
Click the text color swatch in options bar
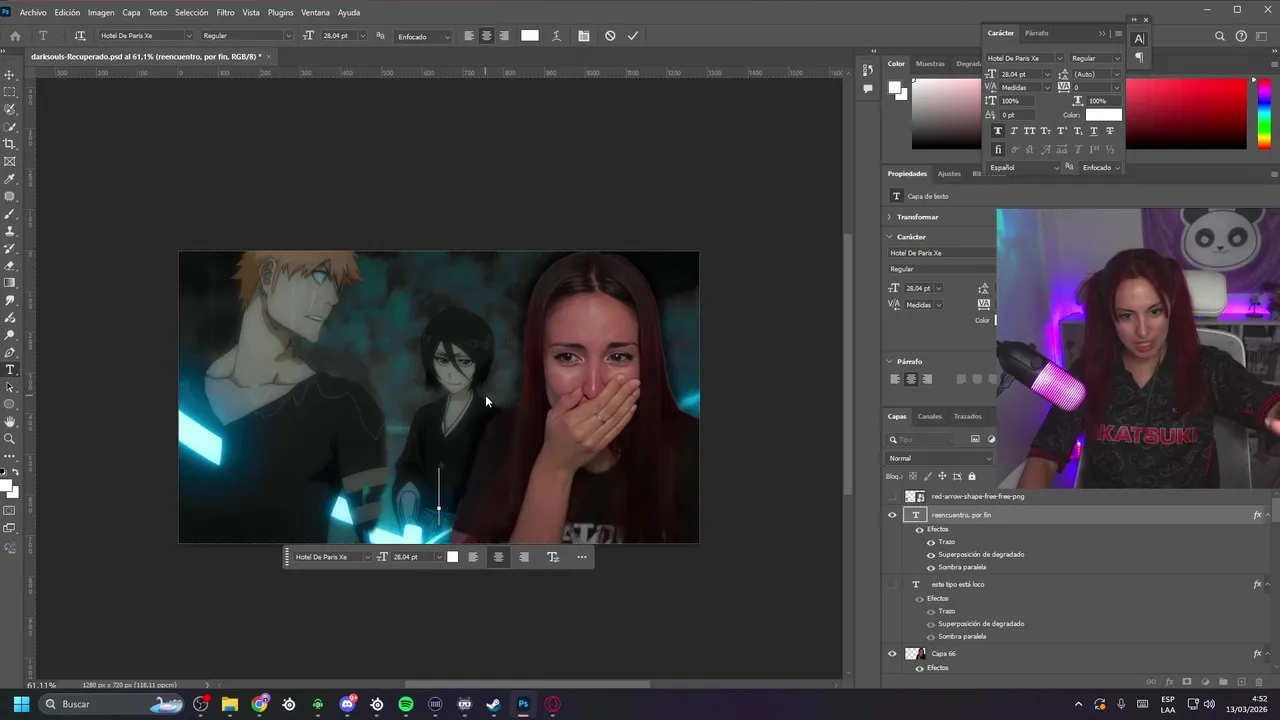point(530,36)
